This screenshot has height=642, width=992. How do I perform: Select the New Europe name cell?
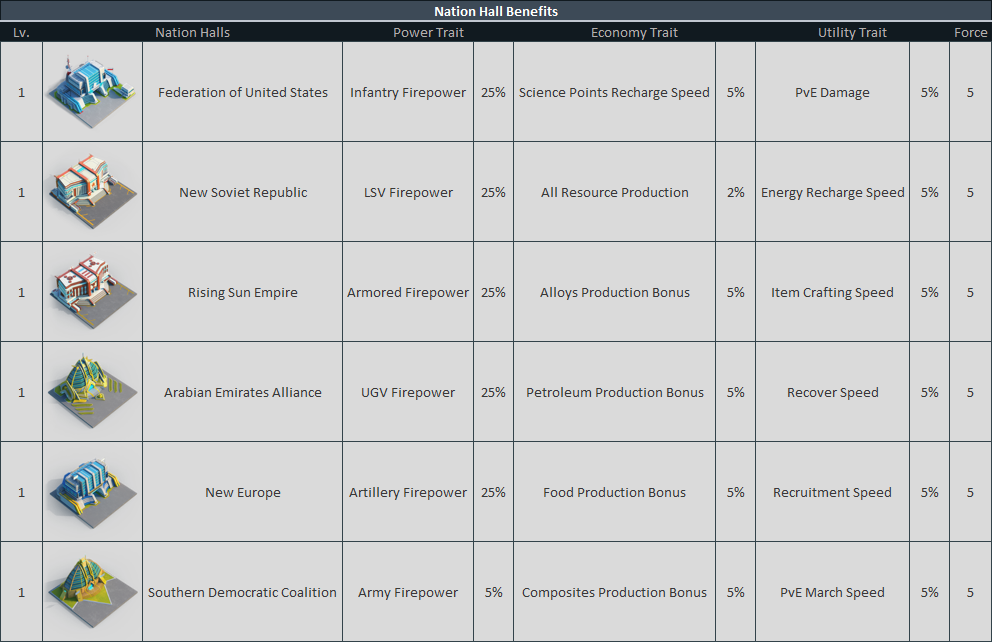[x=243, y=492]
